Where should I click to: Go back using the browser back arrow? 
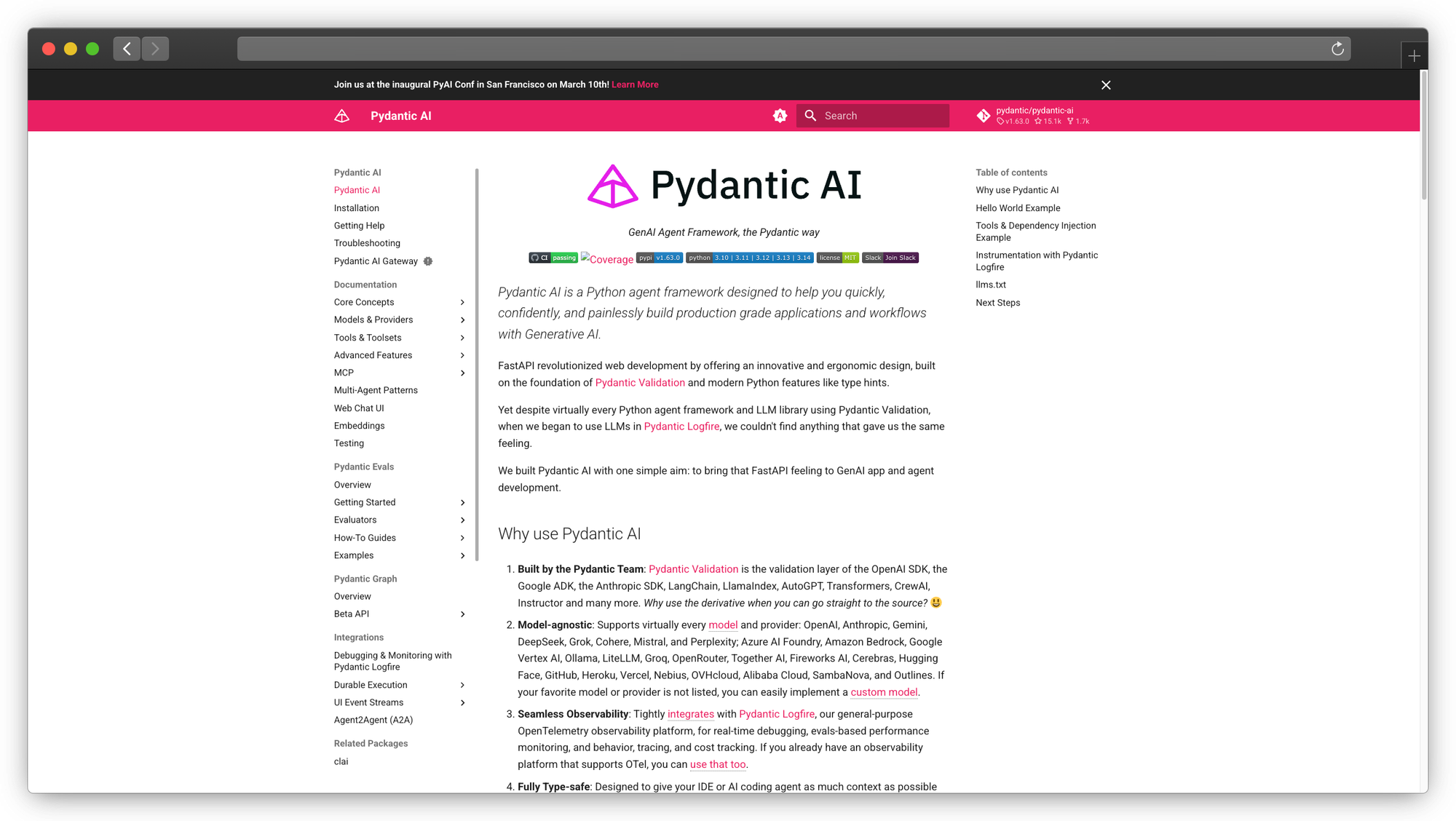pos(127,49)
